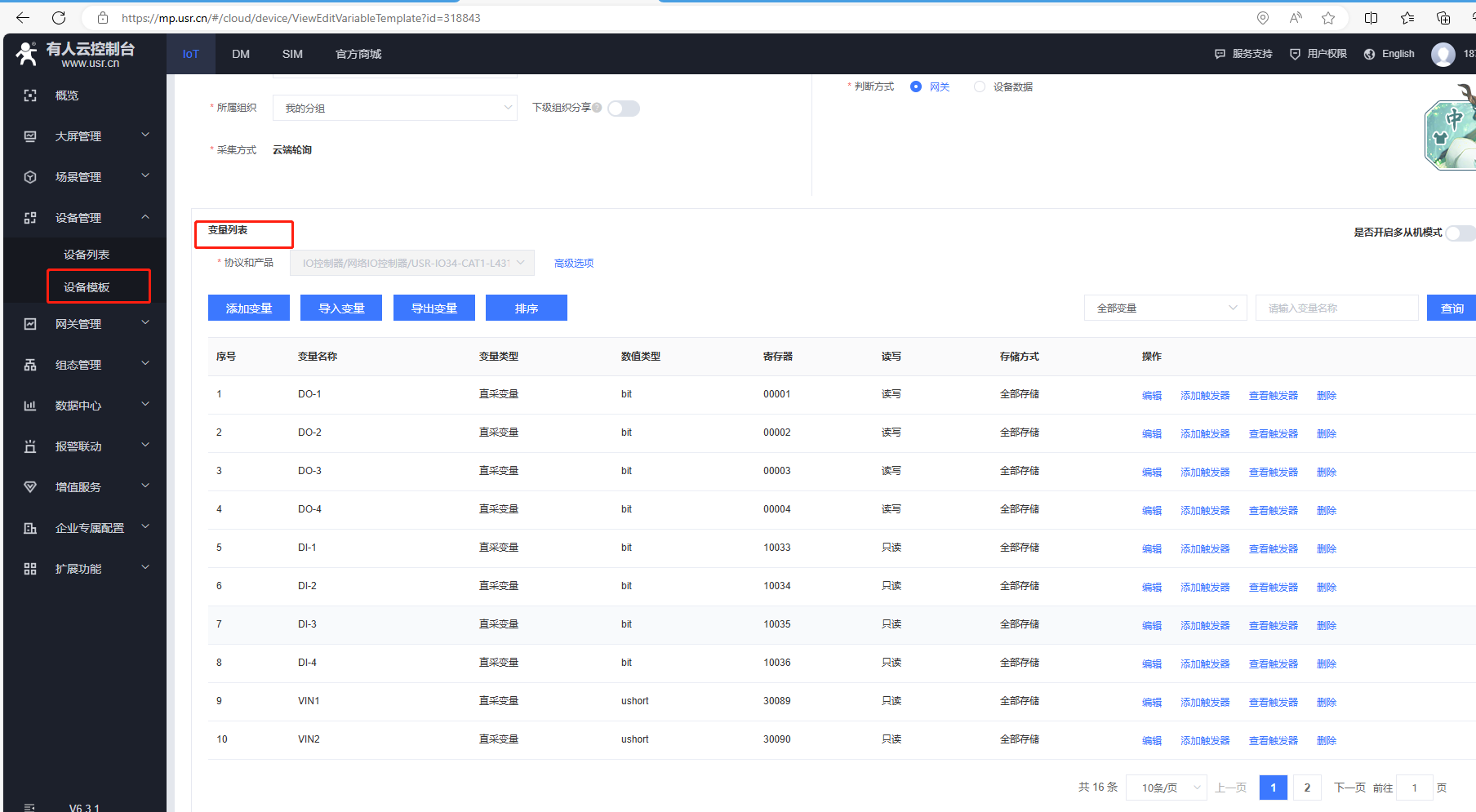Click the 概览 overview sidebar icon

point(30,95)
